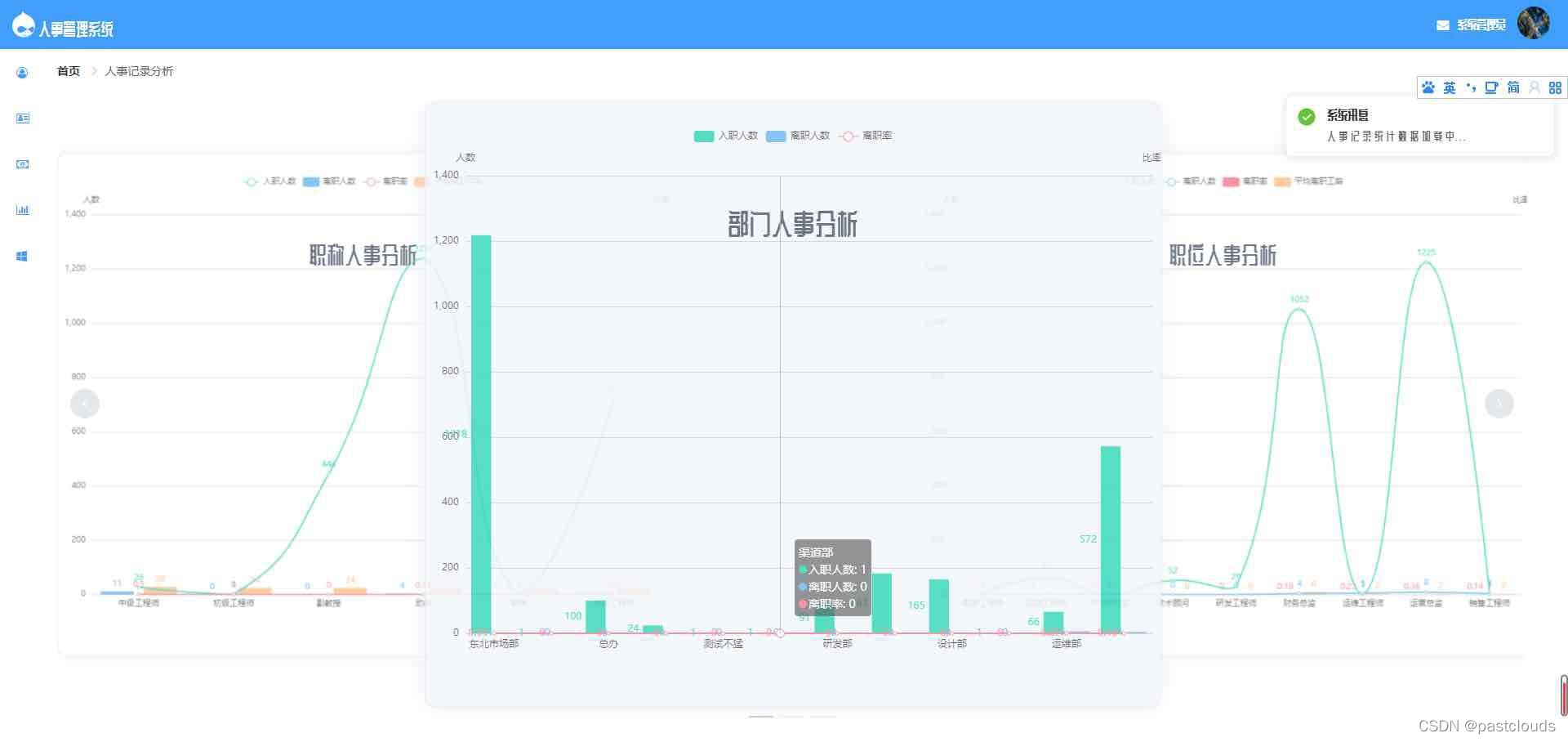Open the bar chart statistics icon in the sidebar
Image resolution: width=1568 pixels, height=742 pixels.
point(22,210)
